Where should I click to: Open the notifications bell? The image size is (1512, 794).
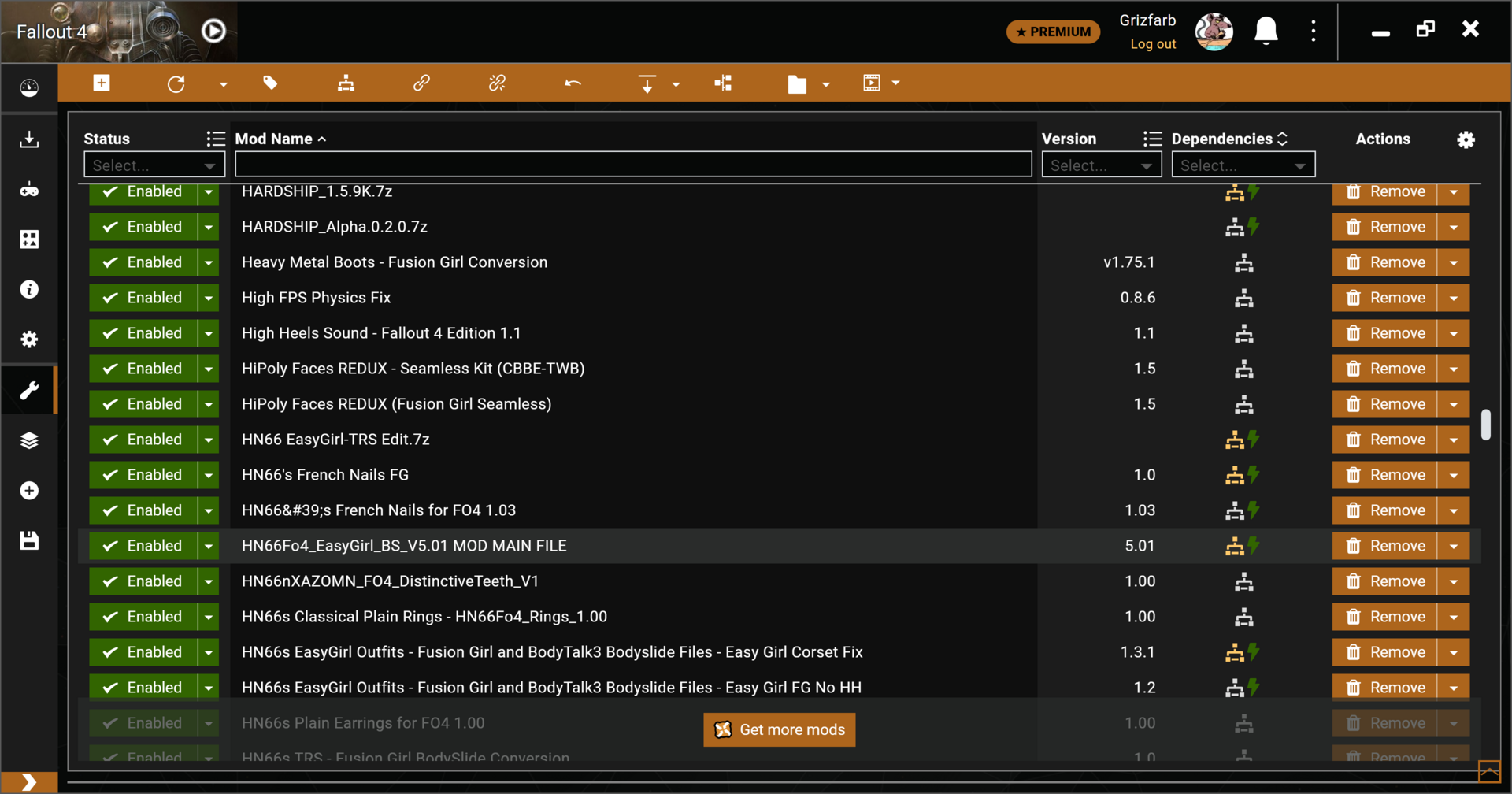tap(1266, 32)
